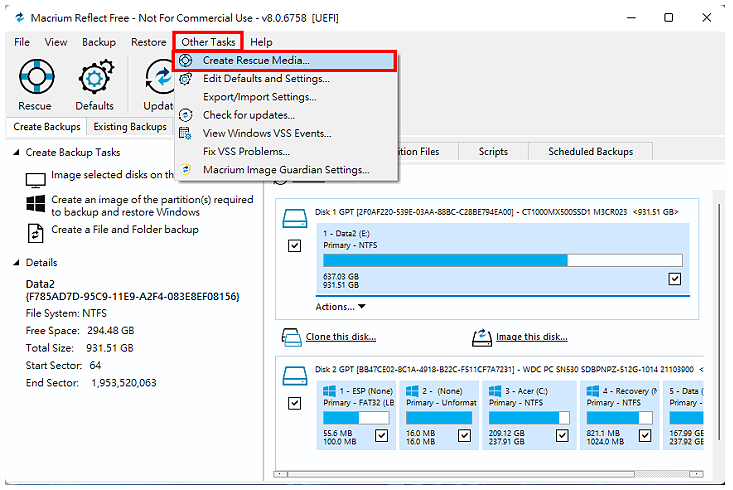Toggle the Data2 (E:) partition checkbox

coord(675,279)
